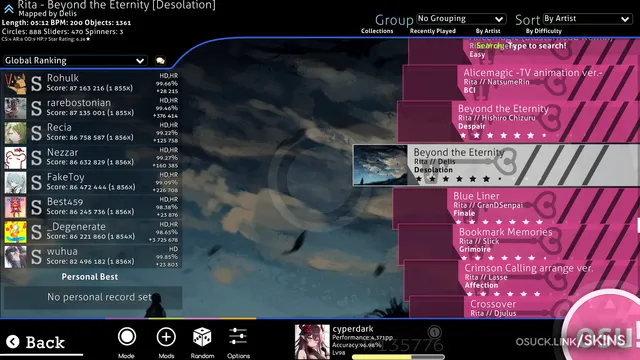Click the OSUCK.LINK/SKINS text link

point(570,341)
